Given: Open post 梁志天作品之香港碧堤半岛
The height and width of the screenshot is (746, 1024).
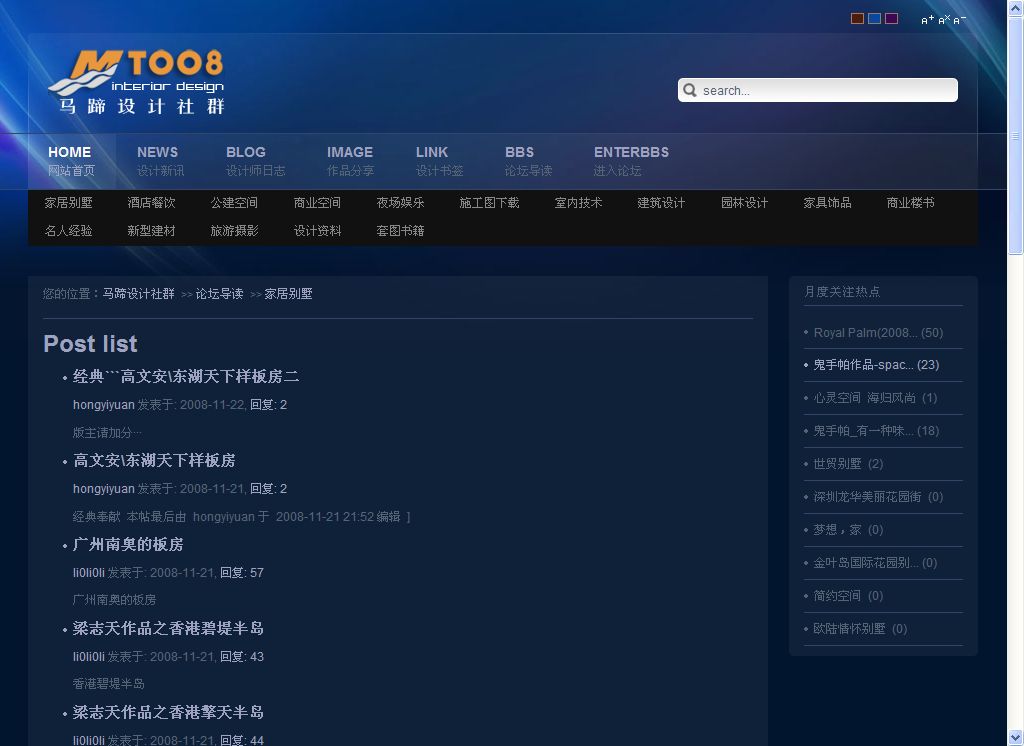Looking at the screenshot, I should click(168, 629).
